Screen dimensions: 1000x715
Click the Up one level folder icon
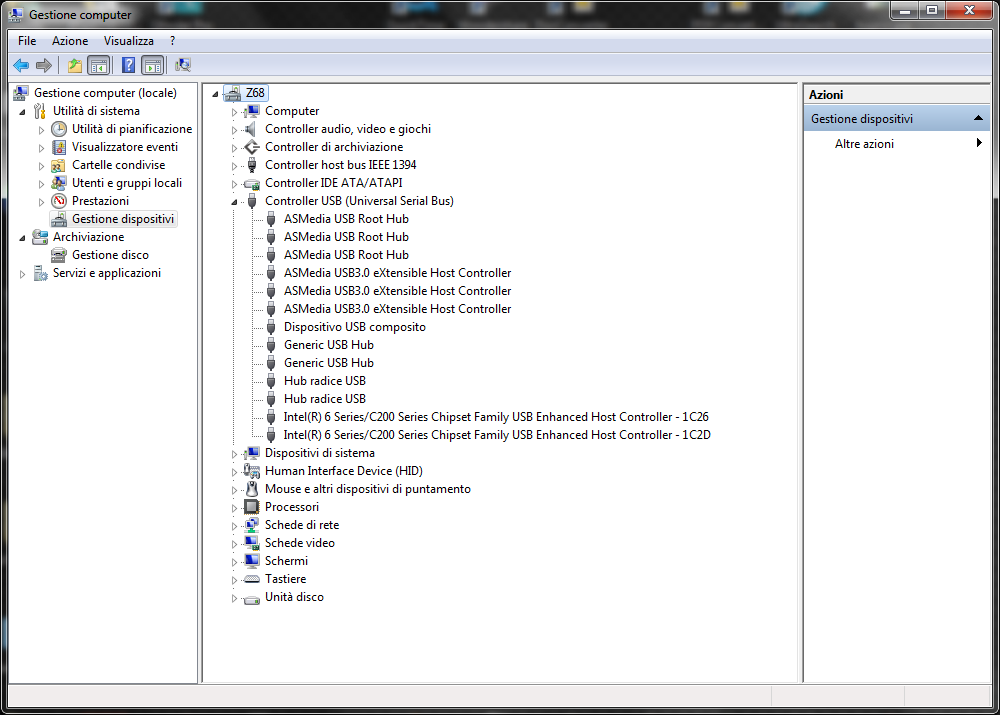(75, 65)
